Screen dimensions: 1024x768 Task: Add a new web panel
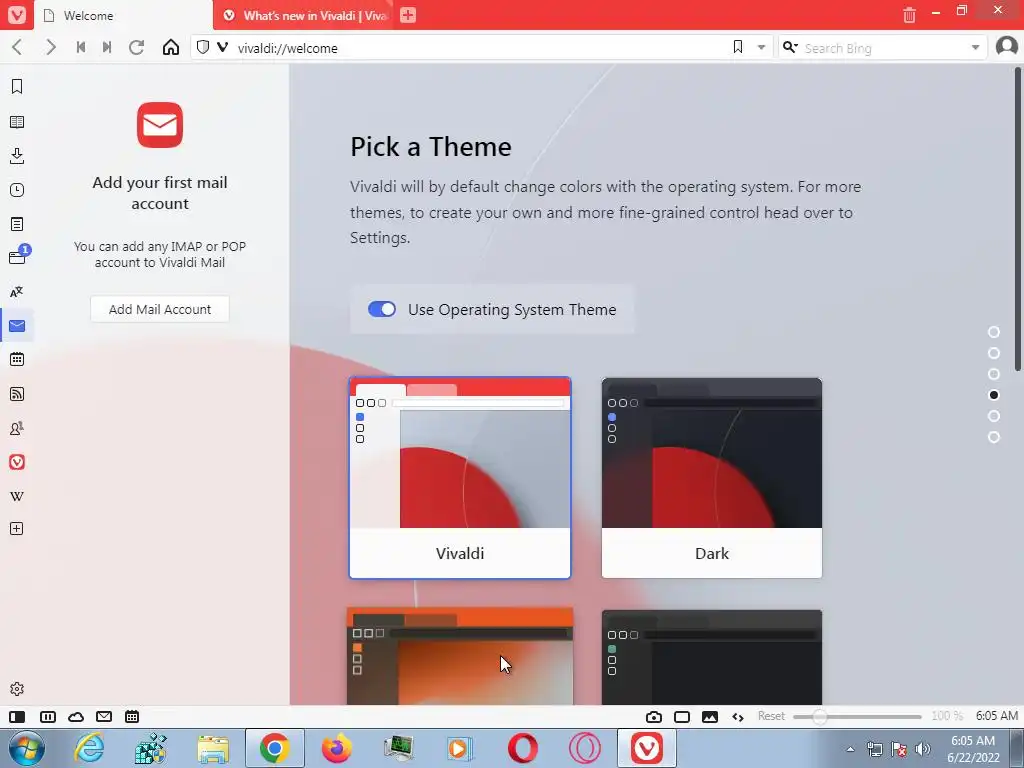(17, 528)
